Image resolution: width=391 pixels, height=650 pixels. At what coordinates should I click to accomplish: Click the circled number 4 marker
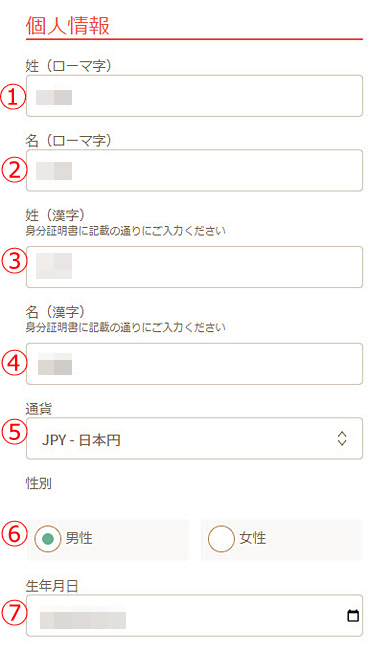[x=14, y=363]
